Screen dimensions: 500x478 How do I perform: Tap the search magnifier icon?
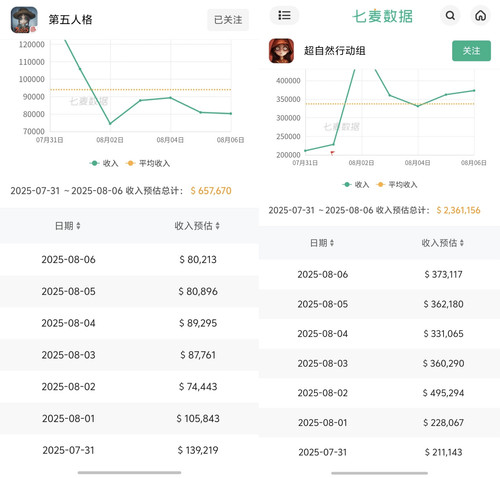click(x=450, y=16)
